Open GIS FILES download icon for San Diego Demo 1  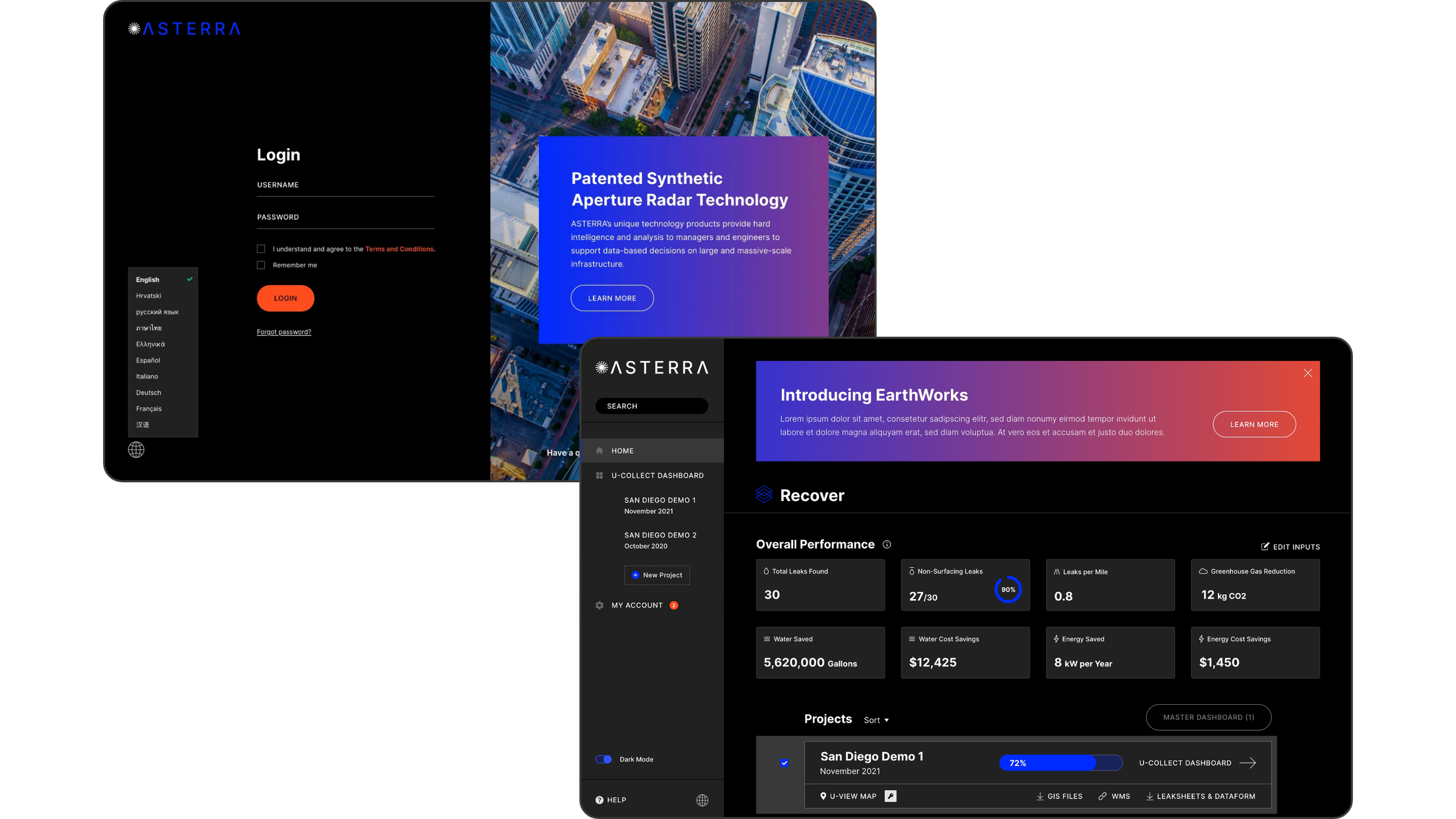pyautogui.click(x=1040, y=796)
